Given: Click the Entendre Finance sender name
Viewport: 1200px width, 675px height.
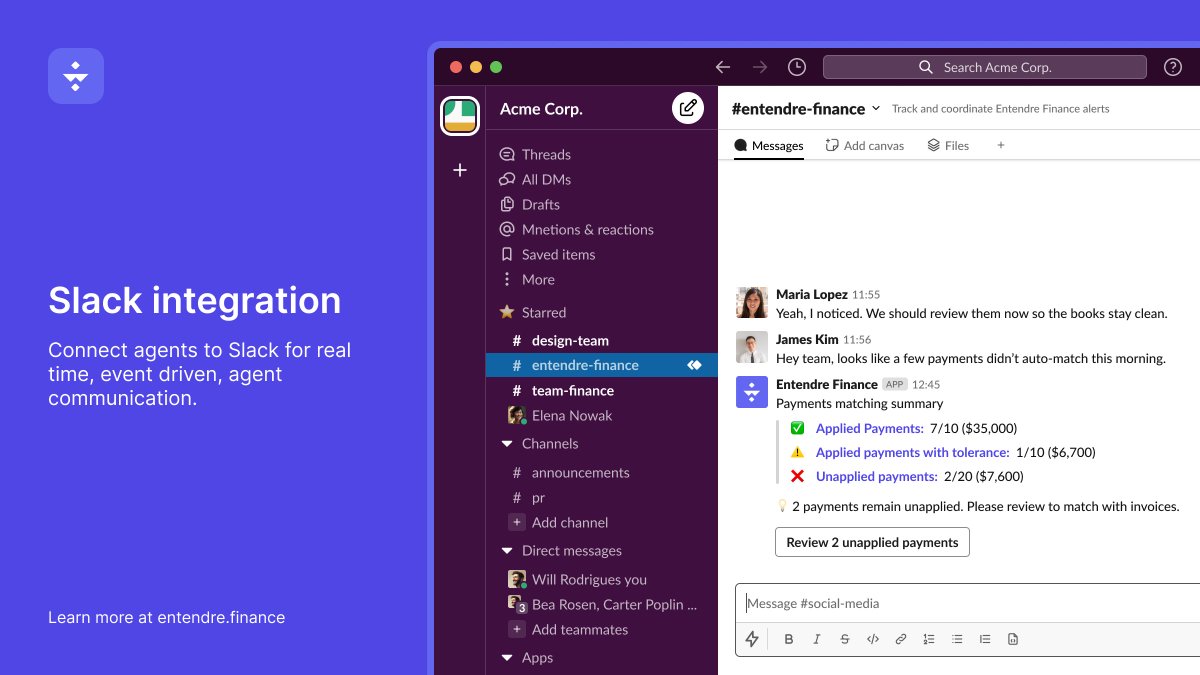Looking at the screenshot, I should pos(827,384).
